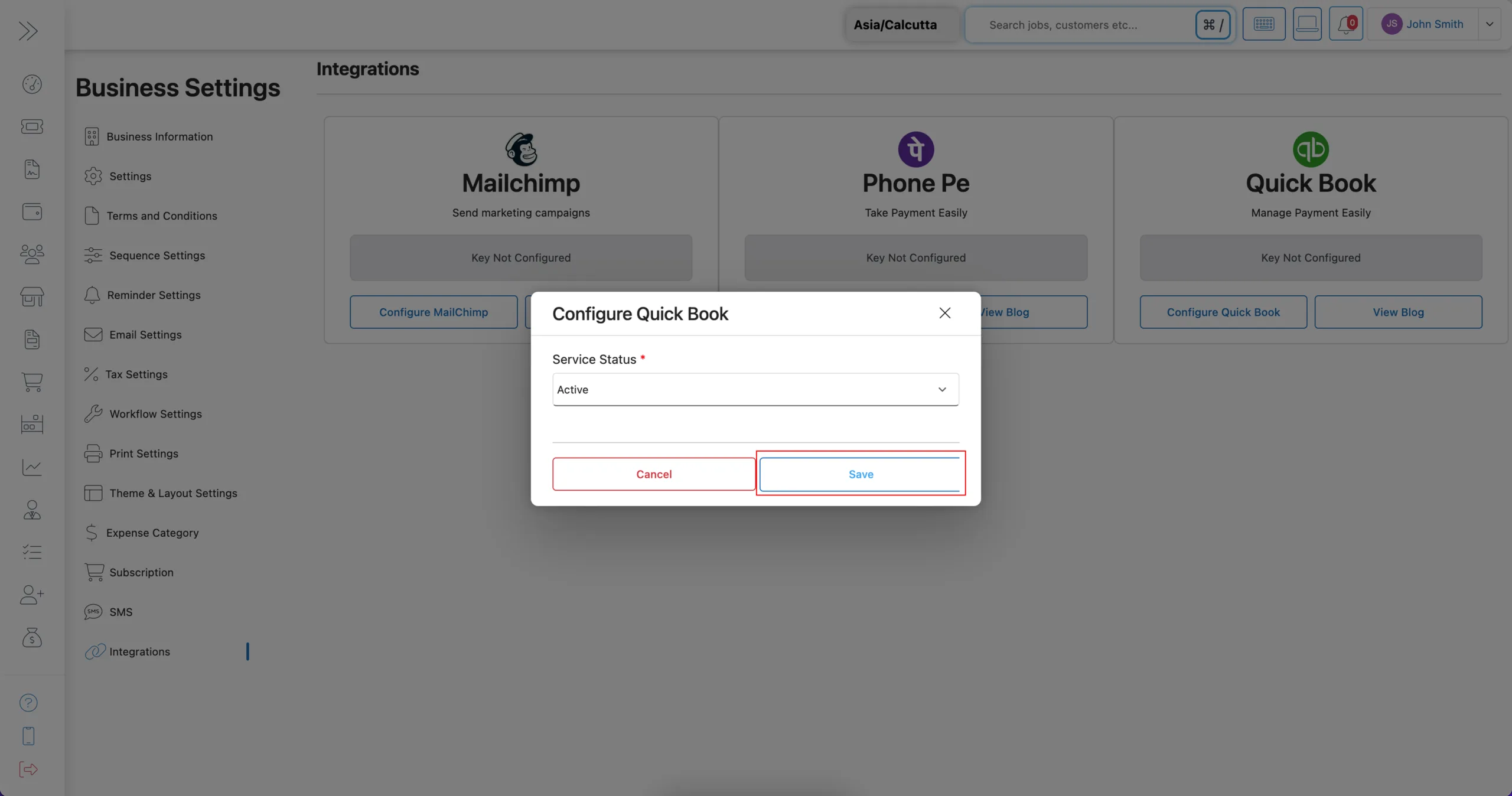This screenshot has width=1512, height=796.
Task: Click Mailchimp Key Not Configured status
Action: [521, 257]
